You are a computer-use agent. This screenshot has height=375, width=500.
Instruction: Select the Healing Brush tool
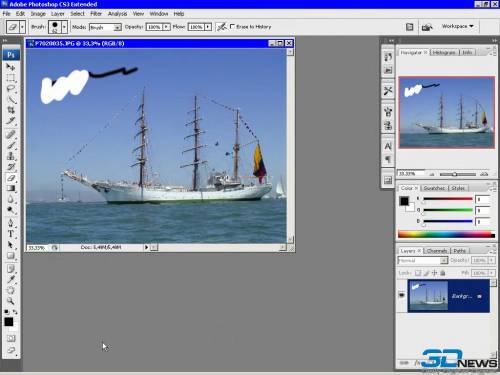point(11,135)
